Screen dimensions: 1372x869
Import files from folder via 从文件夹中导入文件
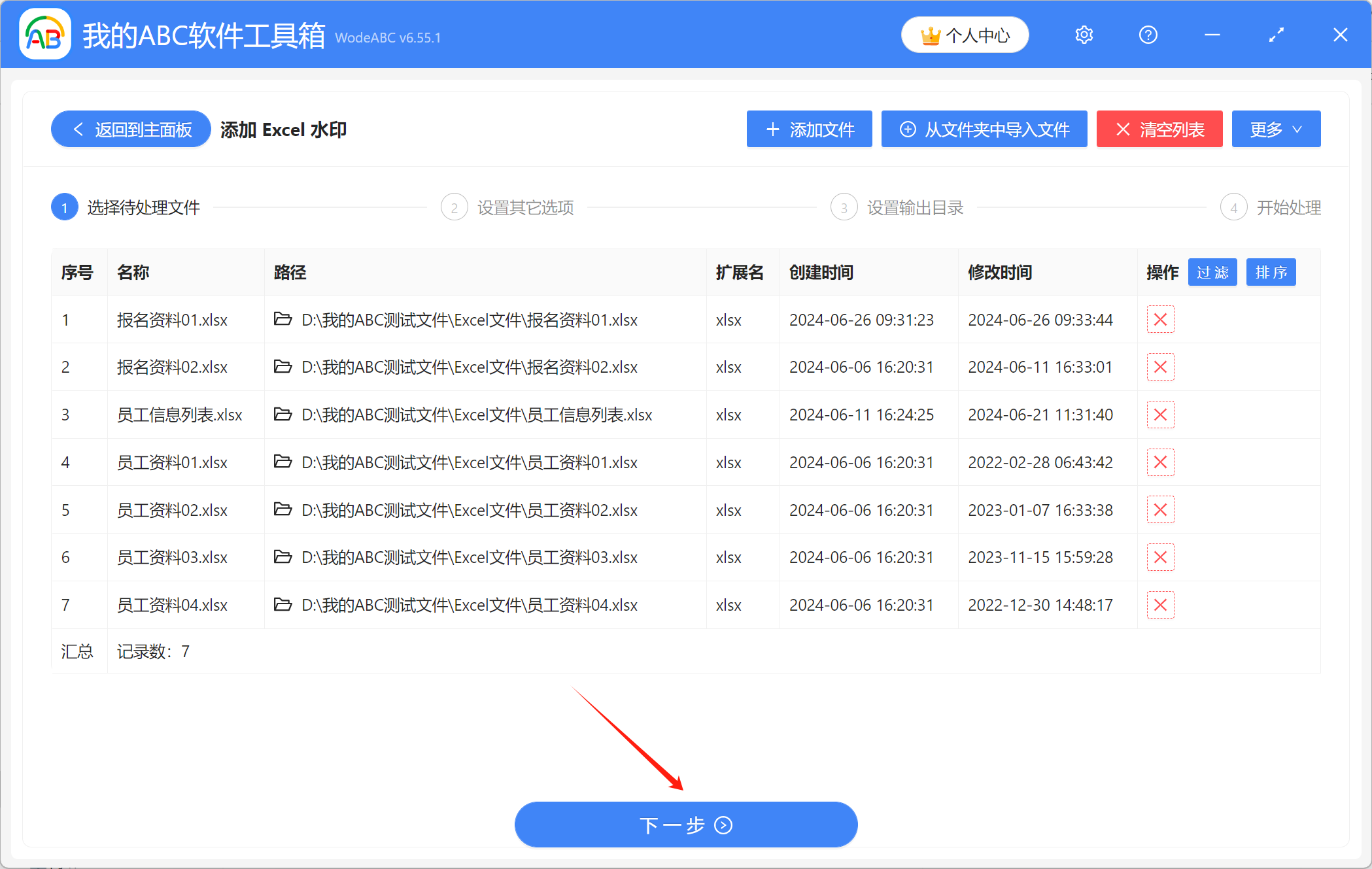pyautogui.click(x=984, y=129)
